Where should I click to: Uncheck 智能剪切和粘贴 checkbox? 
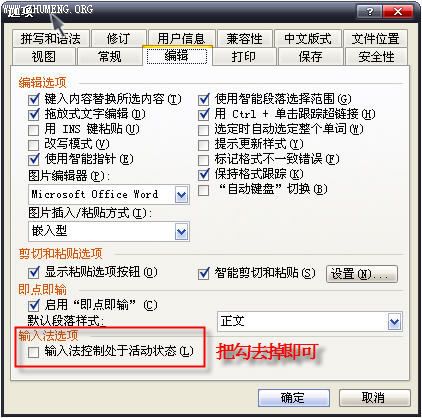coord(203,274)
